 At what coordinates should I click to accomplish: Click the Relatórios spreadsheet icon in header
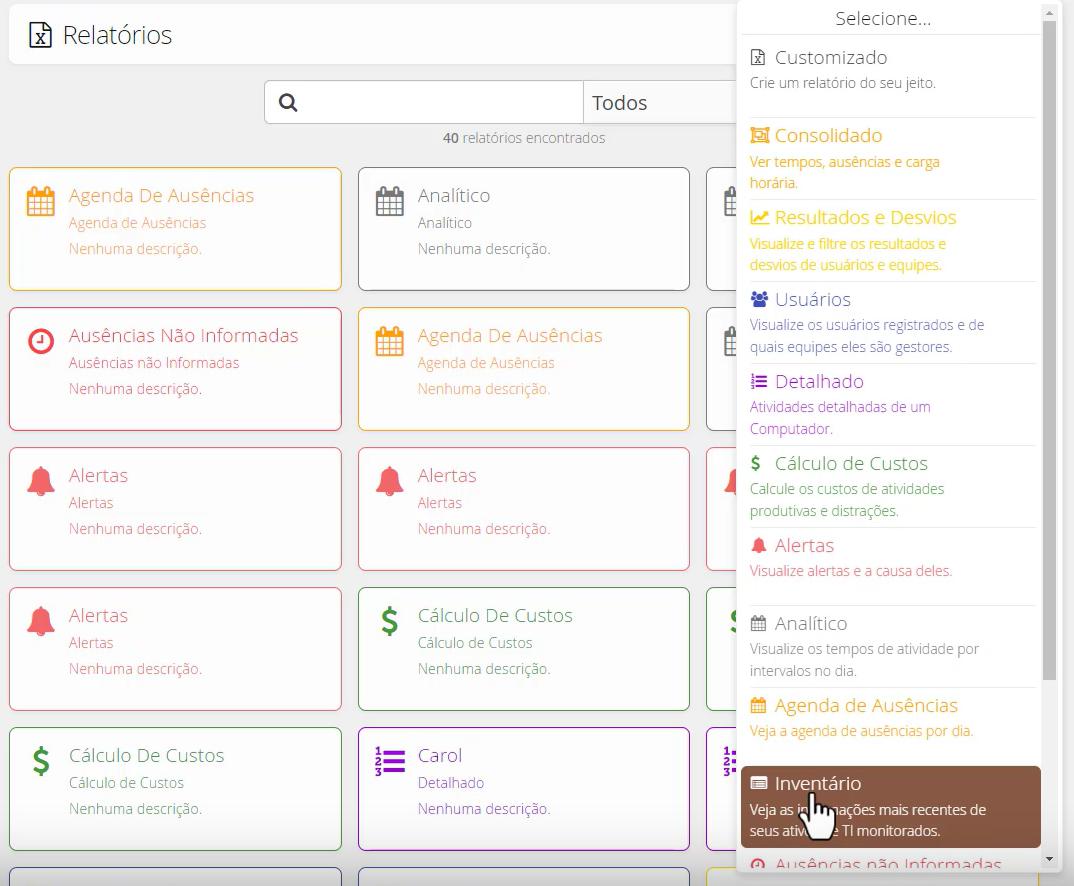coord(40,35)
